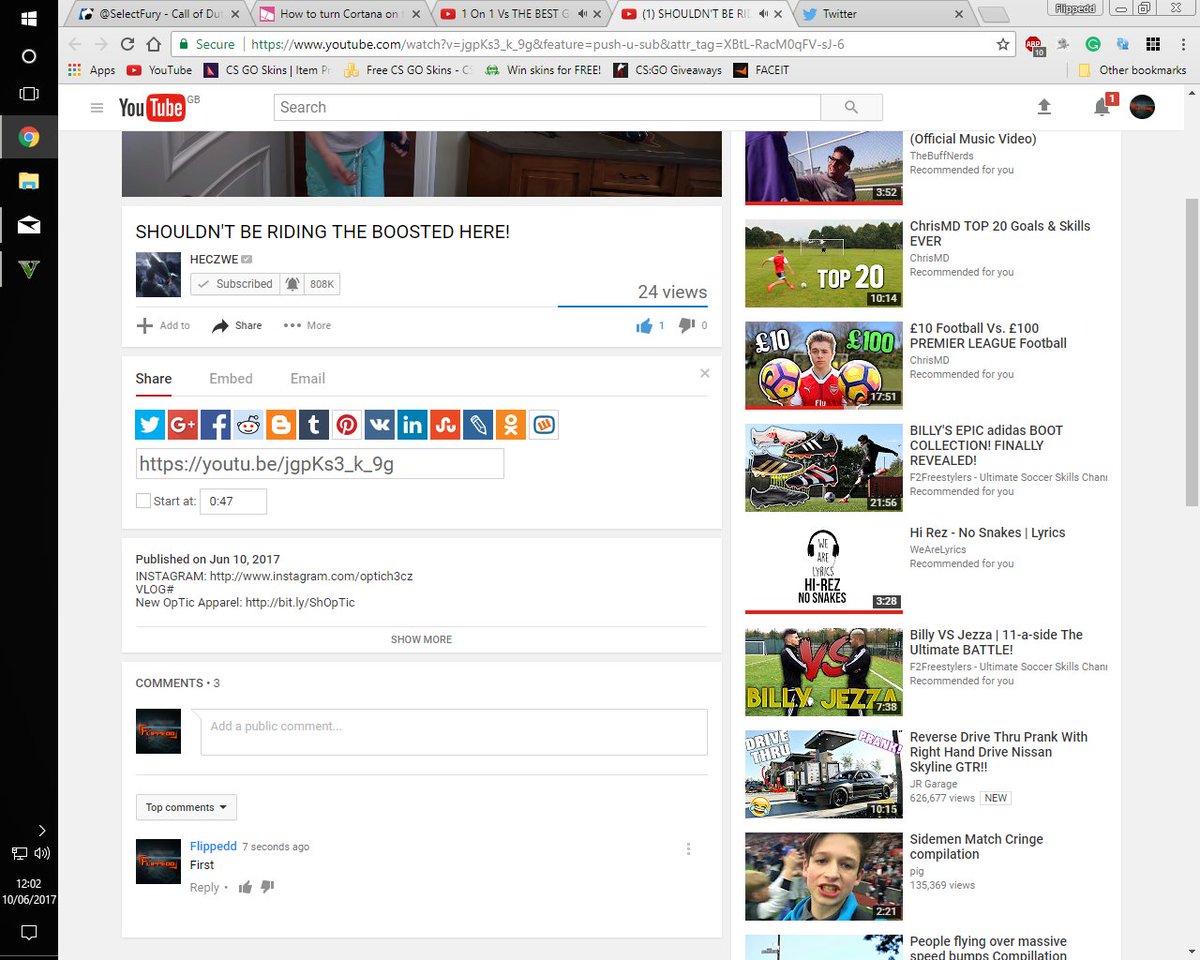Open the YouTube notifications bell
Viewport: 1200px width, 960px height.
pyautogui.click(x=1102, y=107)
